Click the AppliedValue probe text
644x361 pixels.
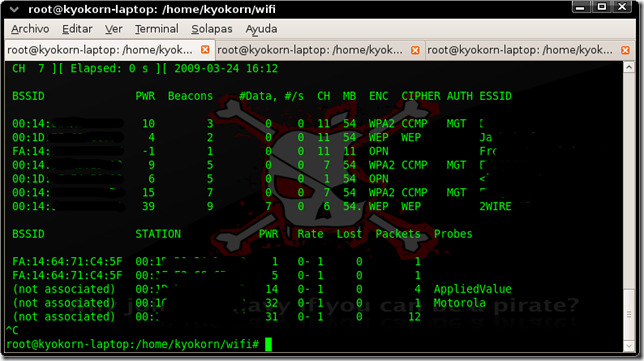(x=473, y=289)
